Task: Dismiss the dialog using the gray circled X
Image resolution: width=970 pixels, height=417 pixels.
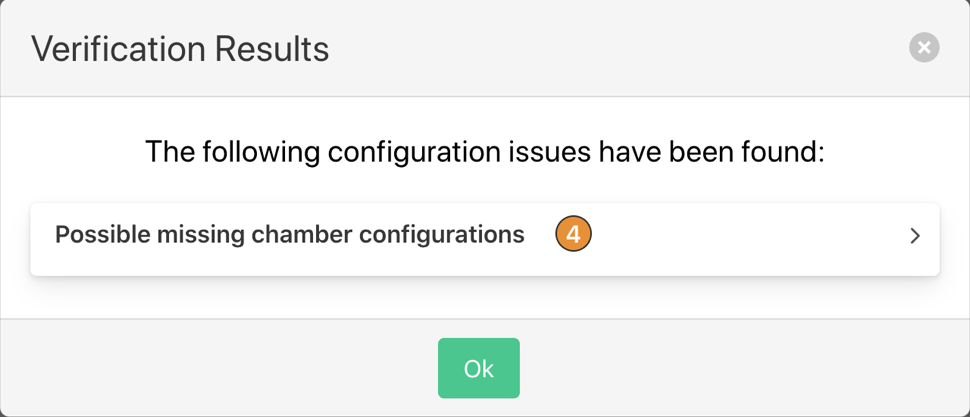Action: point(924,47)
